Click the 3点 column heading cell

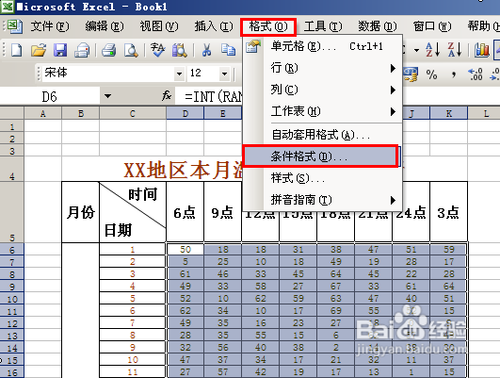pyautogui.click(x=449, y=212)
